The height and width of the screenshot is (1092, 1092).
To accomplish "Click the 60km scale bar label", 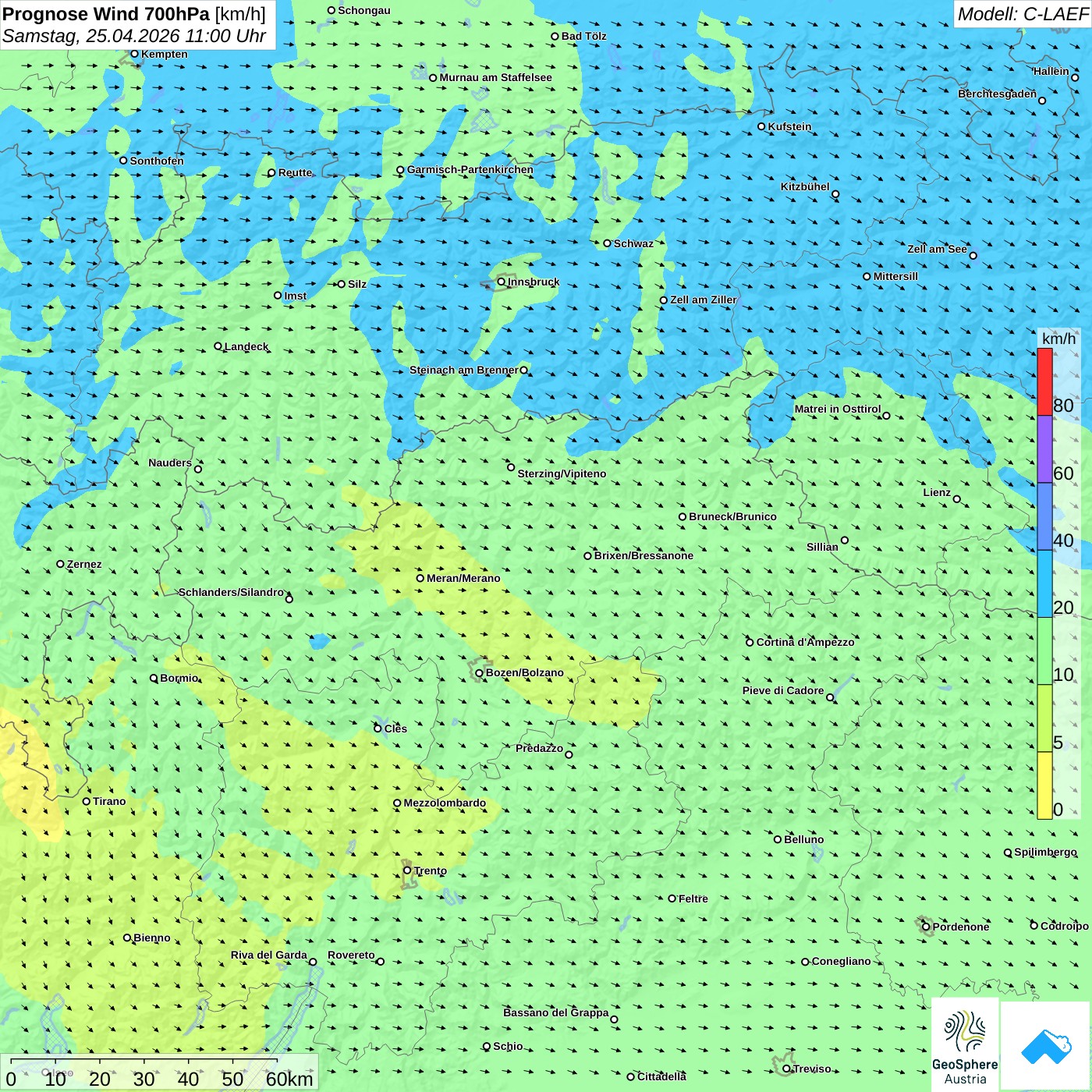I will click(x=289, y=1079).
